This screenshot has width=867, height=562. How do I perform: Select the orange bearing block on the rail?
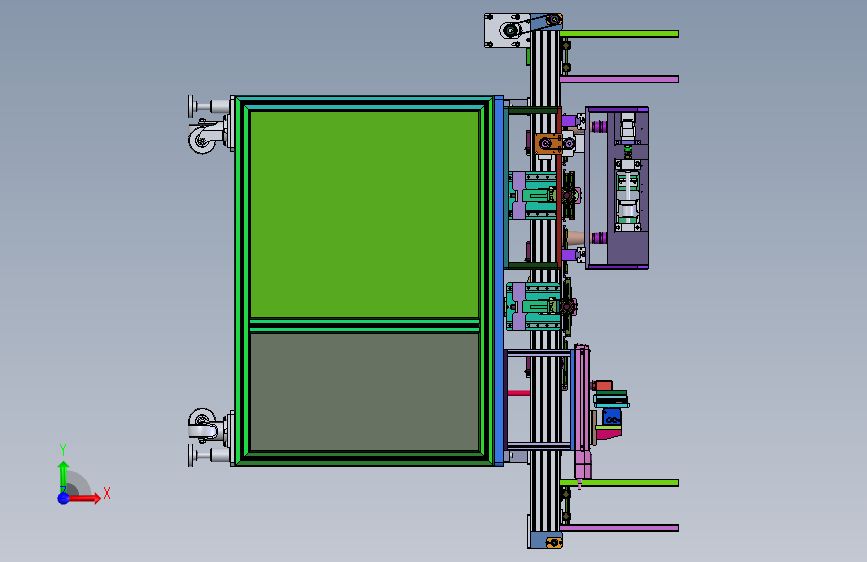coord(548,144)
